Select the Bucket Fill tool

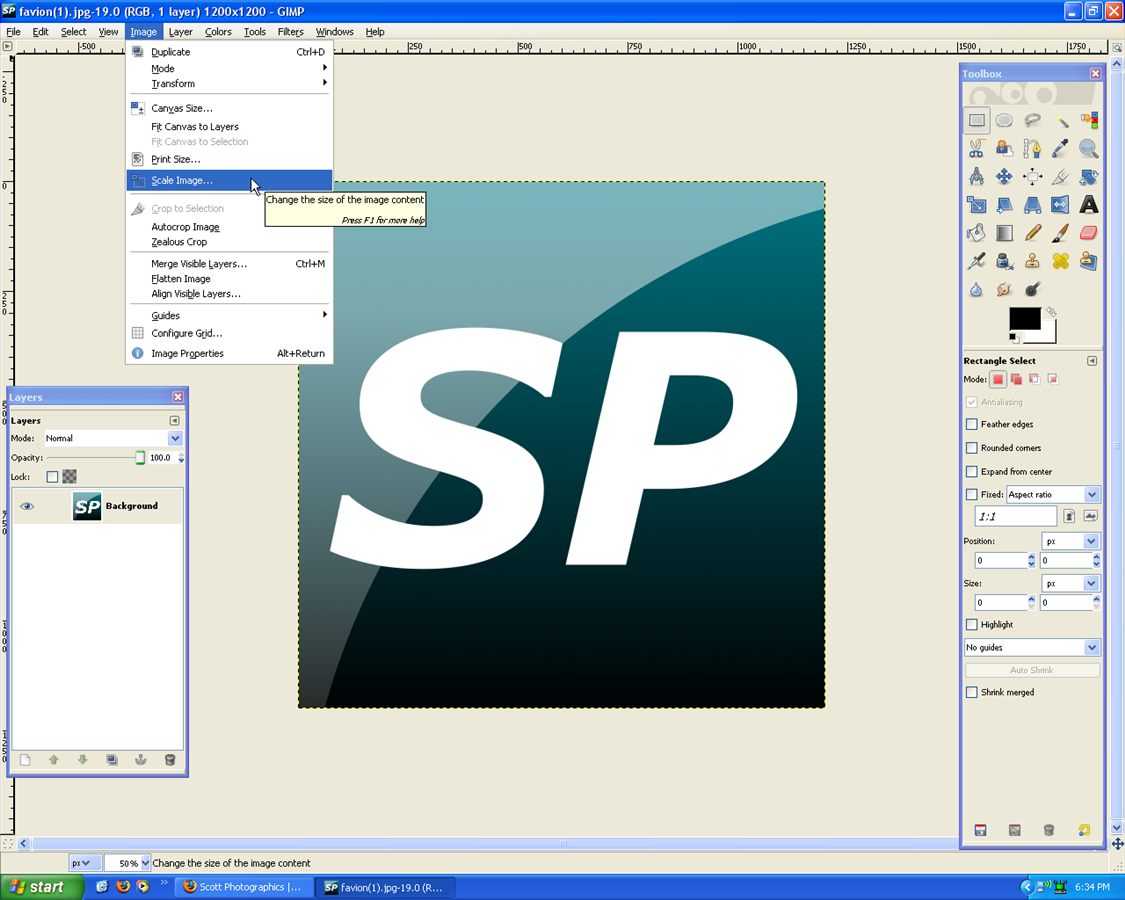coord(976,233)
